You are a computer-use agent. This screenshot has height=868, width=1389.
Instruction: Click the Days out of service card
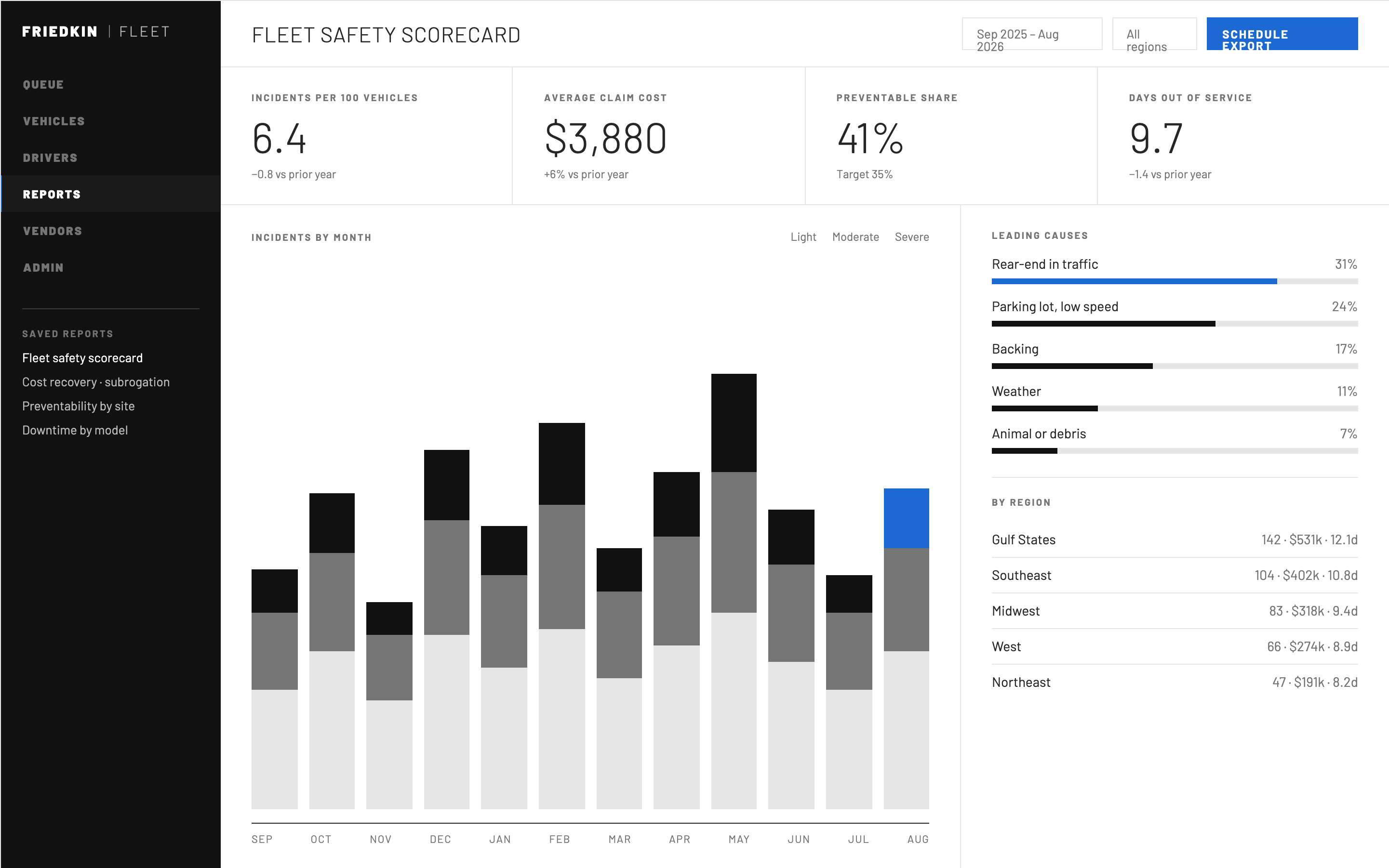coord(1243,136)
